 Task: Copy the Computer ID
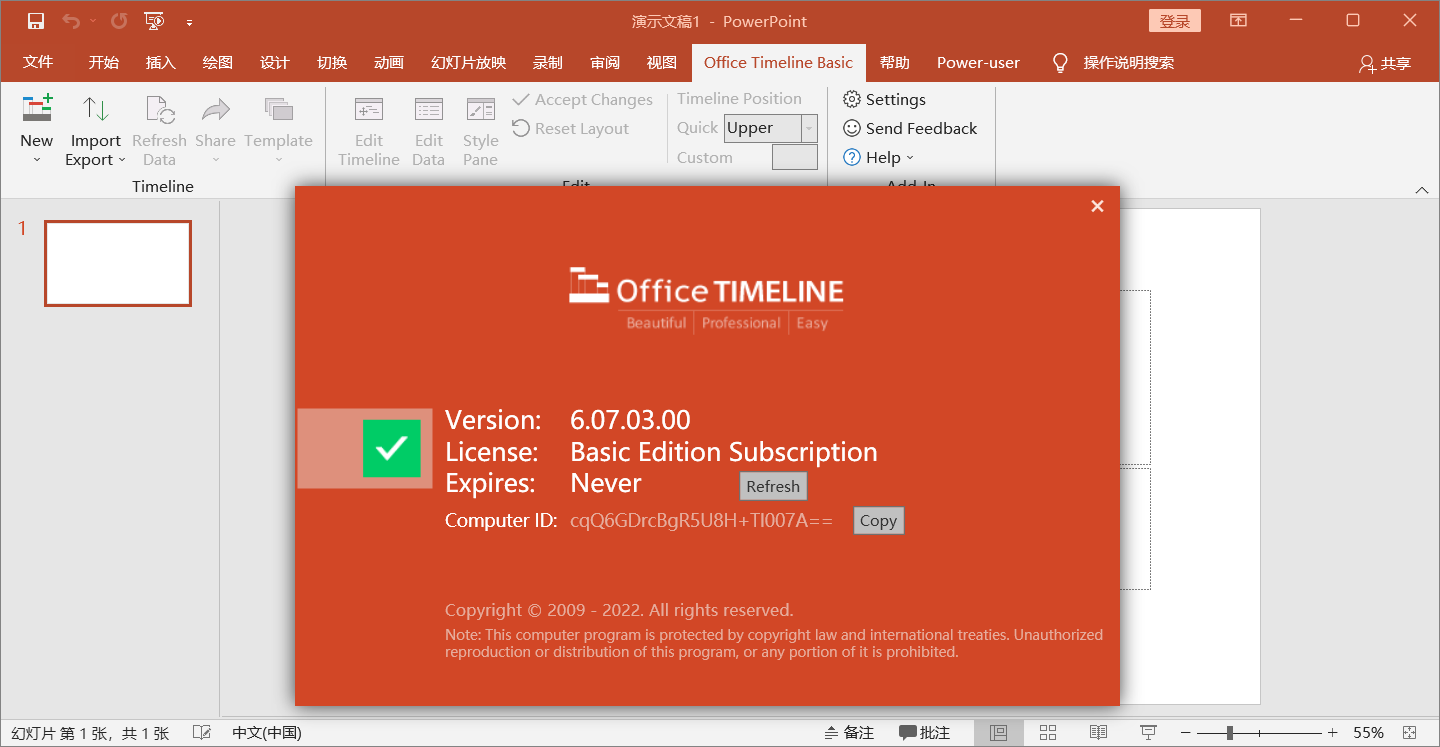[878, 521]
